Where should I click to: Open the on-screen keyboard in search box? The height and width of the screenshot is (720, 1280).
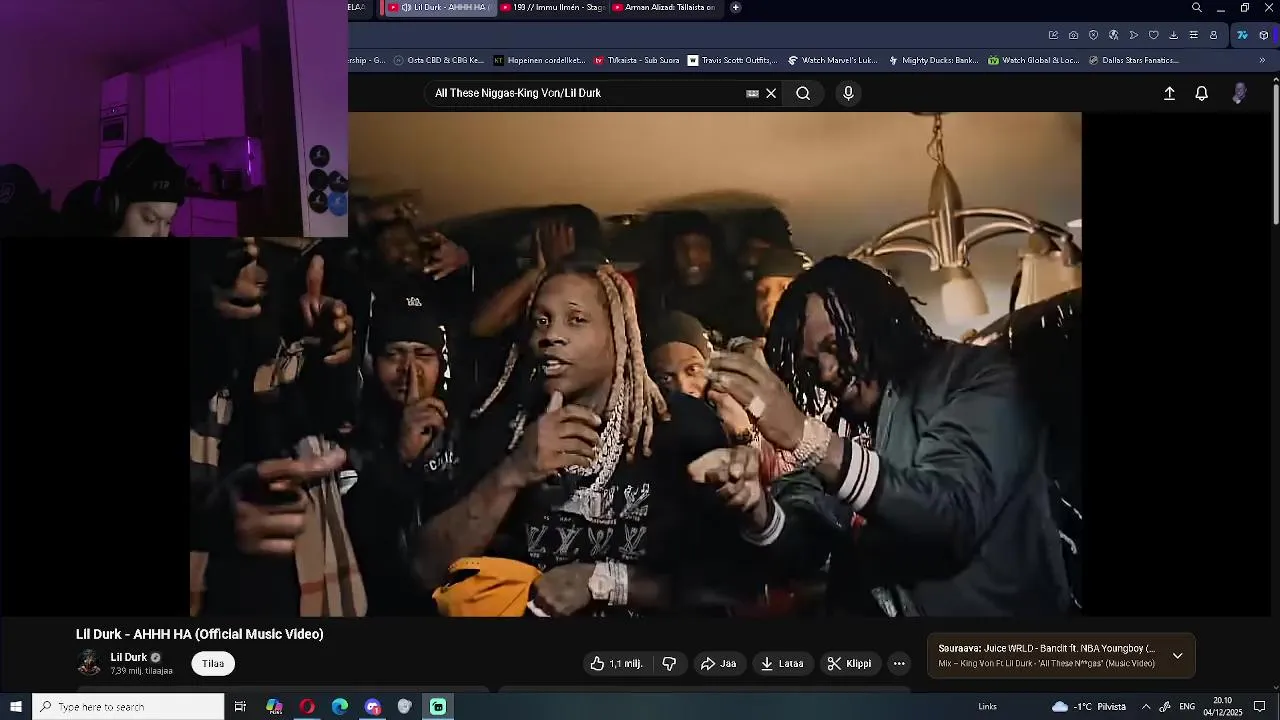pyautogui.click(x=752, y=93)
